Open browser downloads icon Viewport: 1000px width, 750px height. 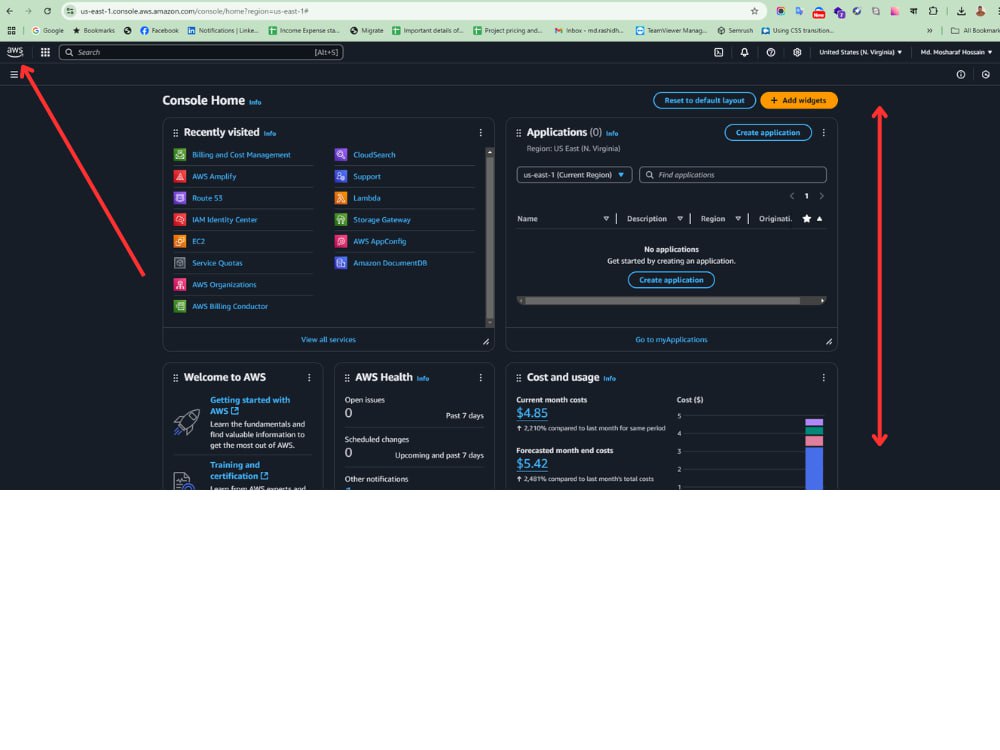coord(960,11)
